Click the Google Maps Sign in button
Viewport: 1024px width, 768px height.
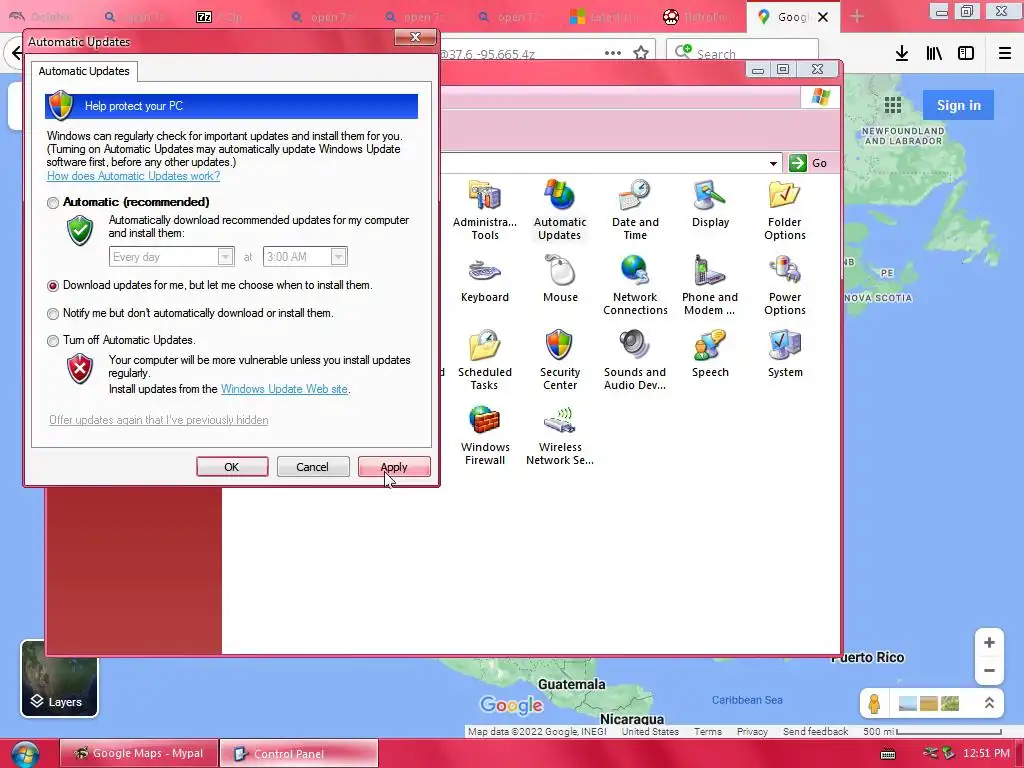[958, 105]
